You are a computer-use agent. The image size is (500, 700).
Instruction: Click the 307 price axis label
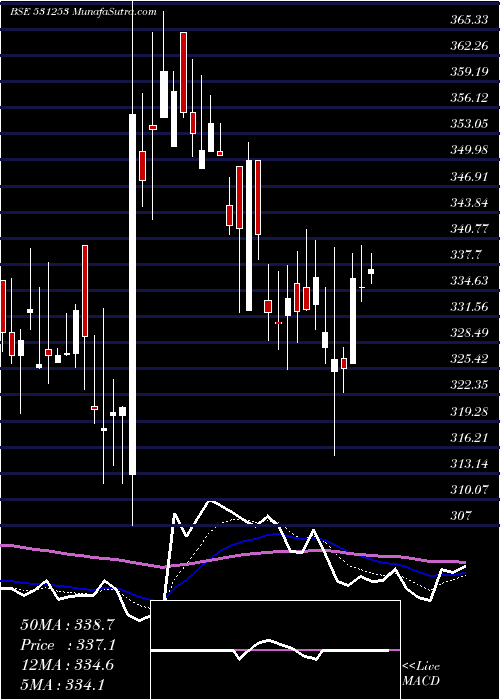coord(461,516)
